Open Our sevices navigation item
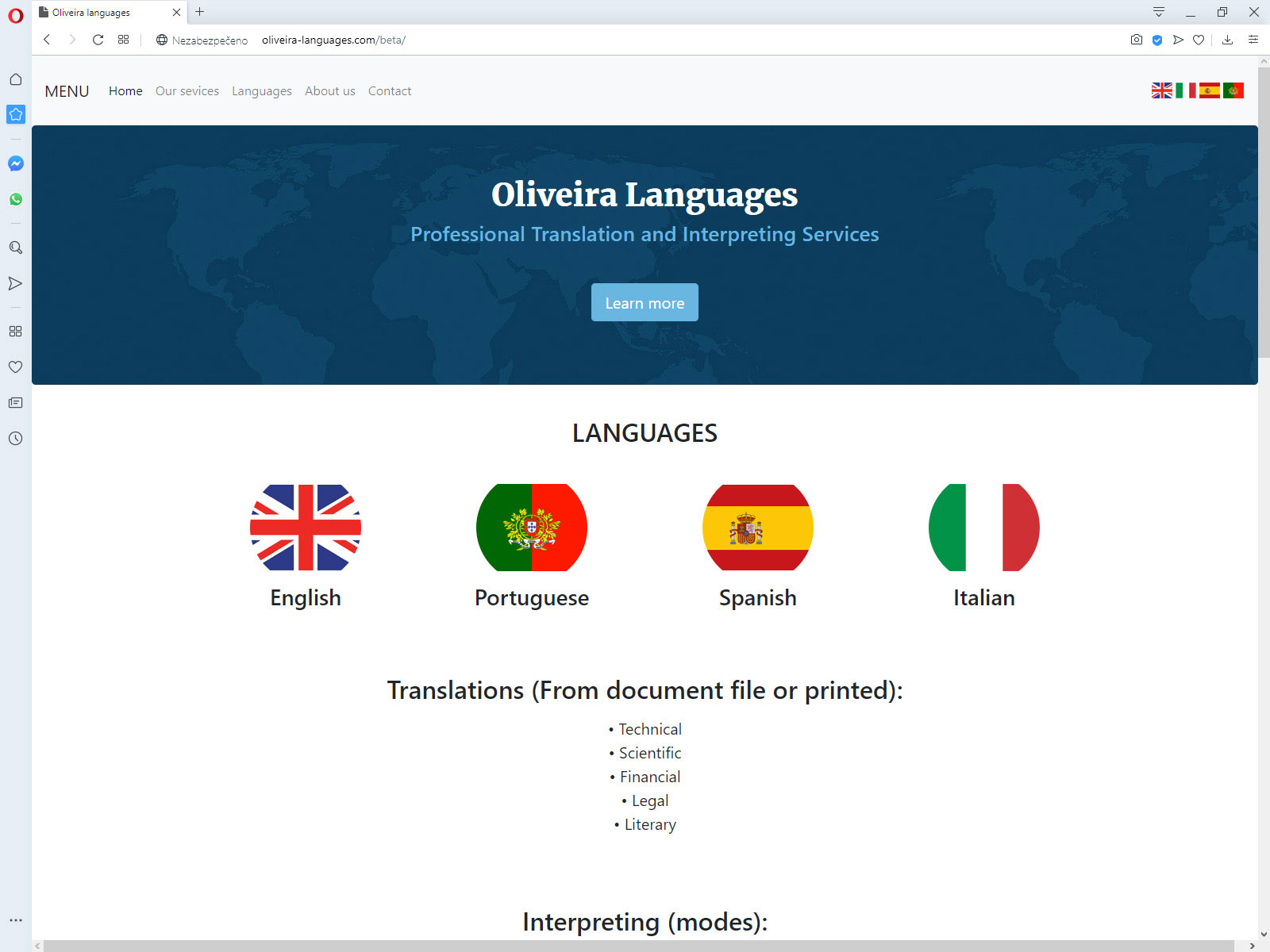Viewport: 1270px width, 952px height. point(187,91)
